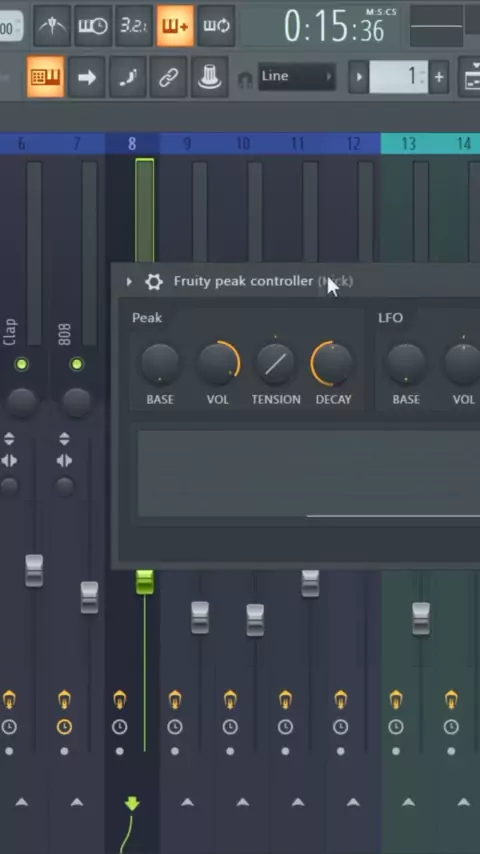Click the green track 8 volume fader

pyautogui.click(x=144, y=582)
